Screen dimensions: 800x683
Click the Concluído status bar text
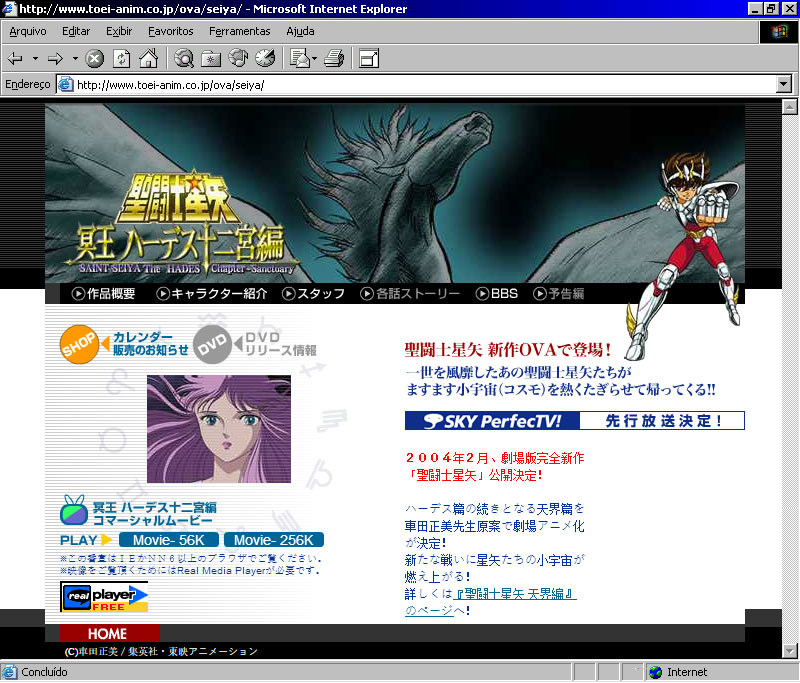pos(44,673)
